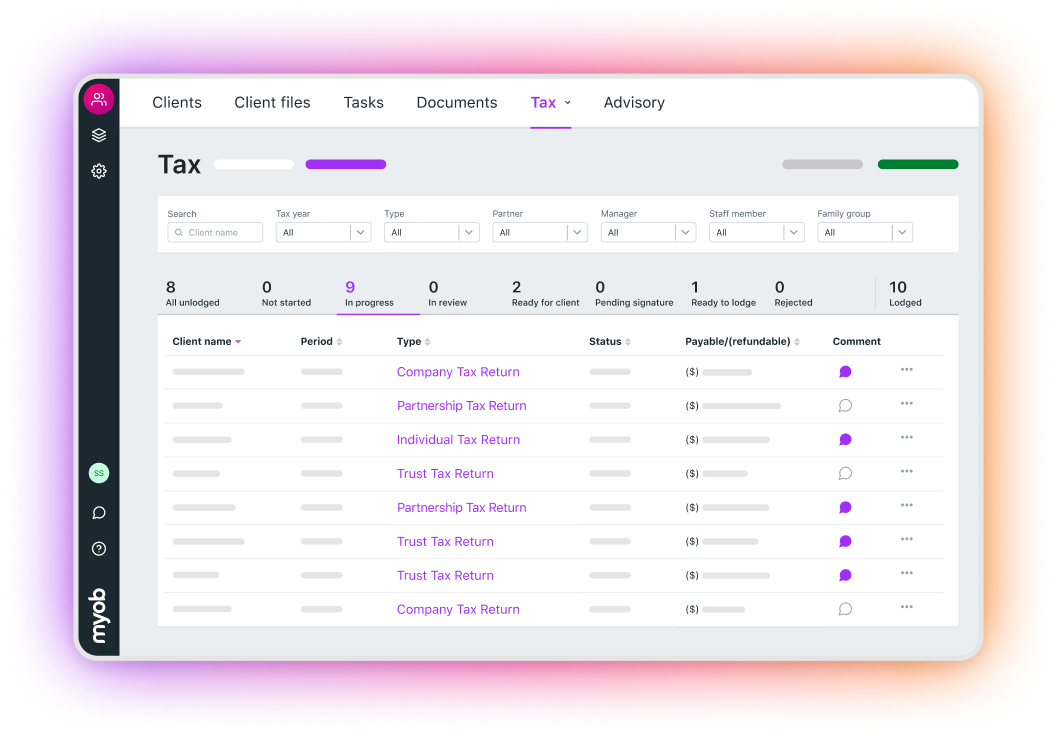Expand the Tax tab chevron menu

coord(568,102)
